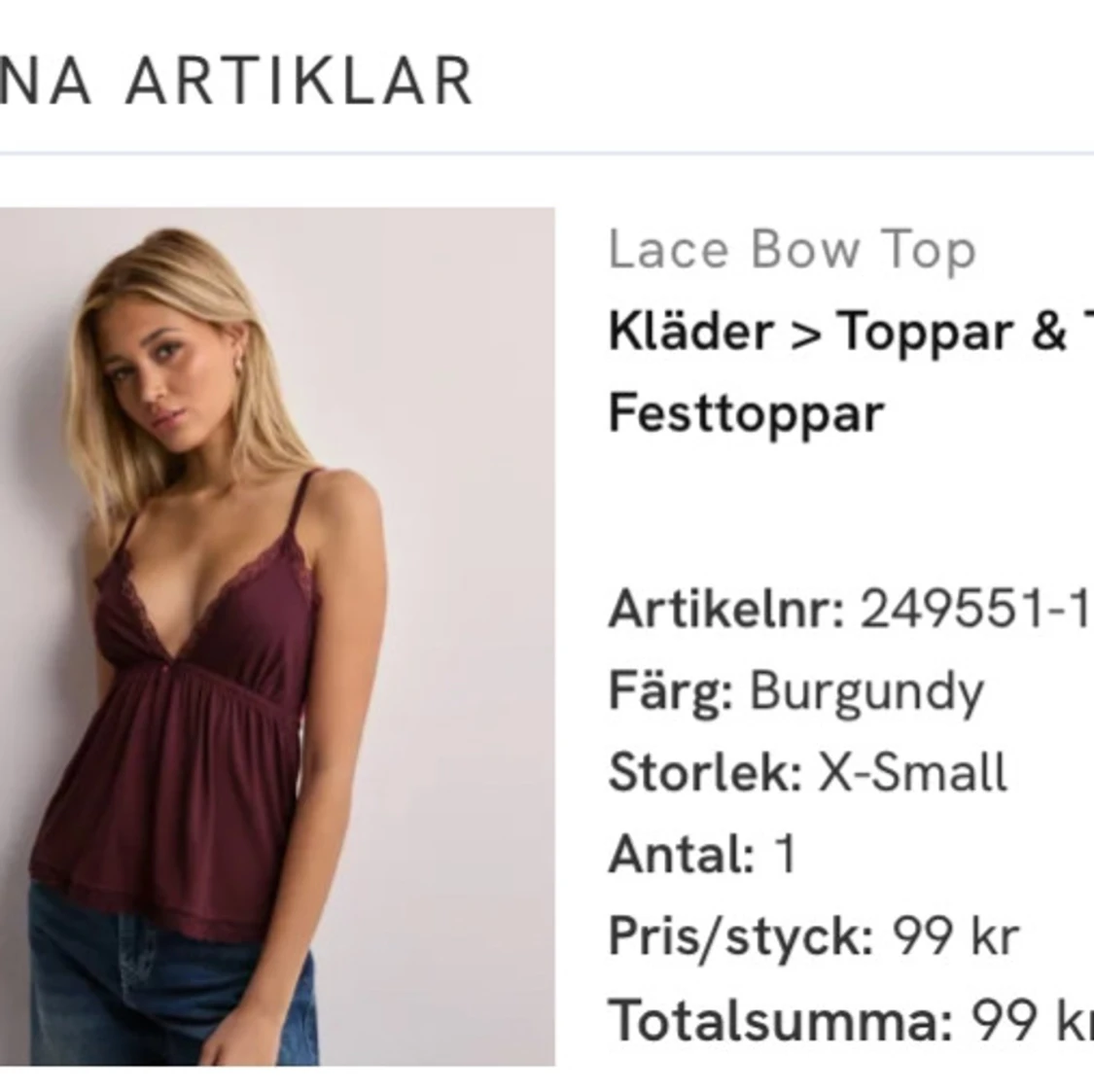Image resolution: width=1094 pixels, height=1092 pixels.
Task: Click the Antal 1 quantity line
Action: click(702, 854)
